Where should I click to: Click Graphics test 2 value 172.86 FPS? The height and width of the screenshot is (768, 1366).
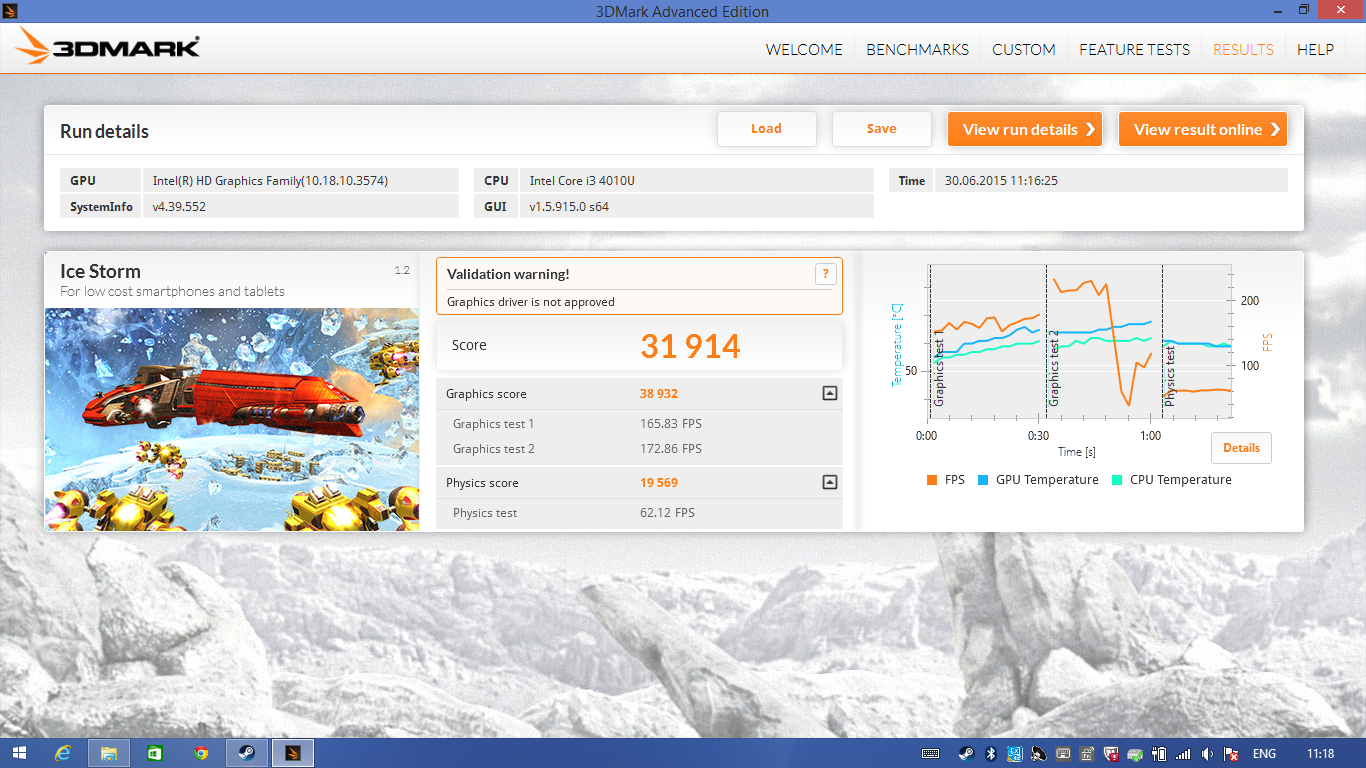671,449
